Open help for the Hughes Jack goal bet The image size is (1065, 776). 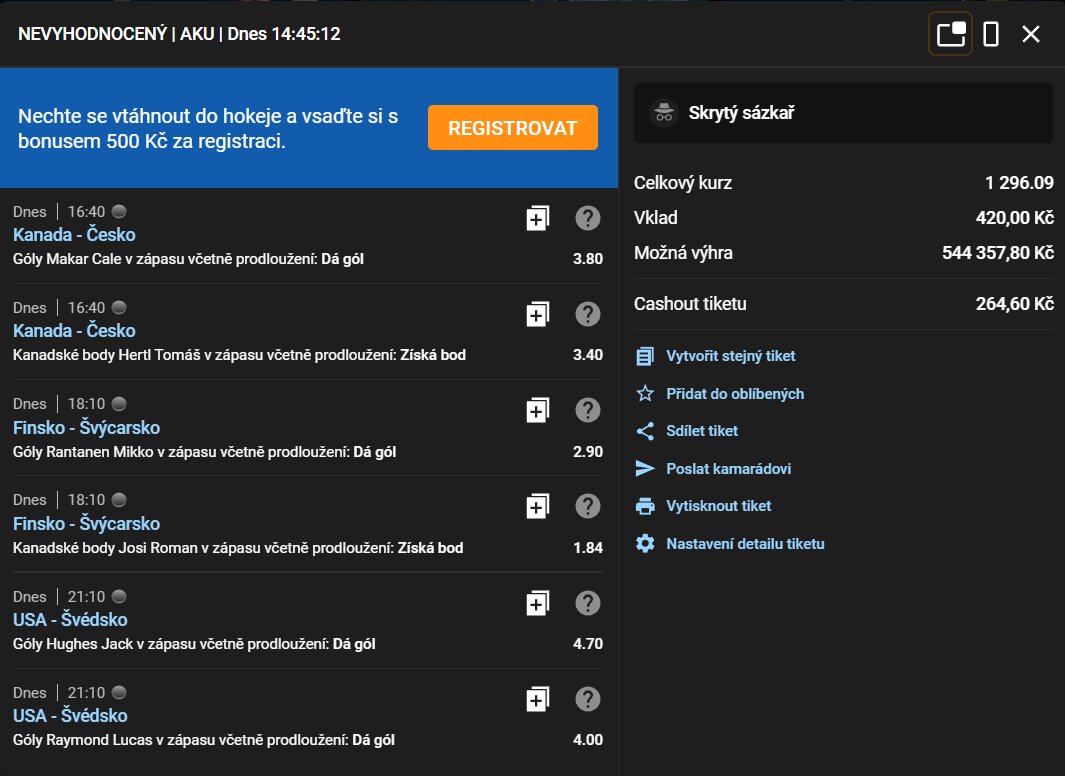(588, 603)
